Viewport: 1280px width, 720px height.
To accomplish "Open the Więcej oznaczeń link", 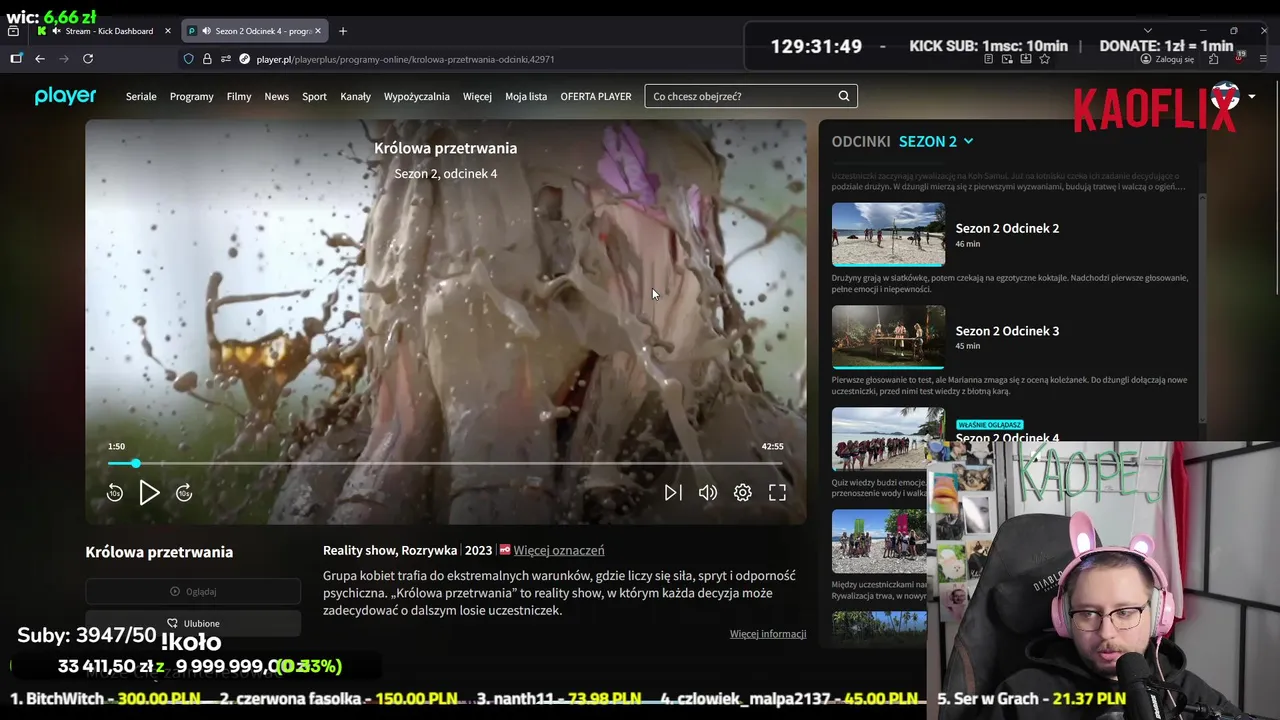I will click(559, 550).
